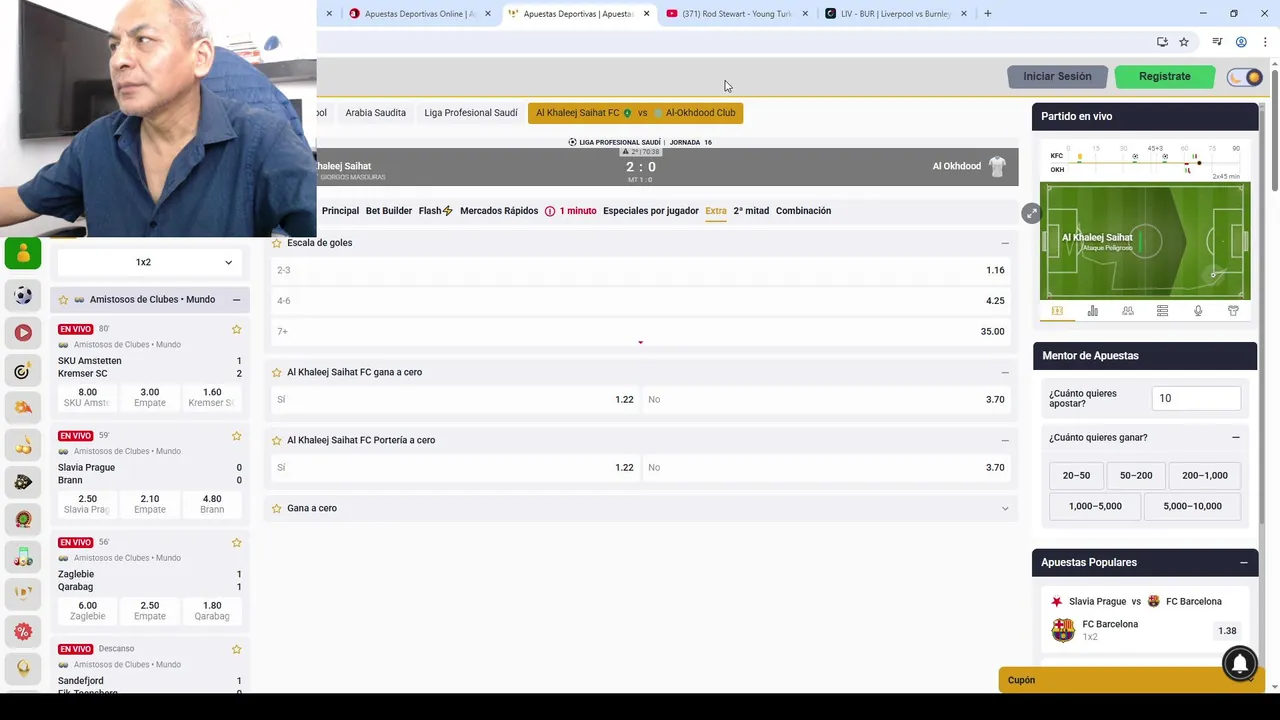Select 20–50 winnings range
Viewport: 1280px width, 720px height.
click(x=1076, y=476)
